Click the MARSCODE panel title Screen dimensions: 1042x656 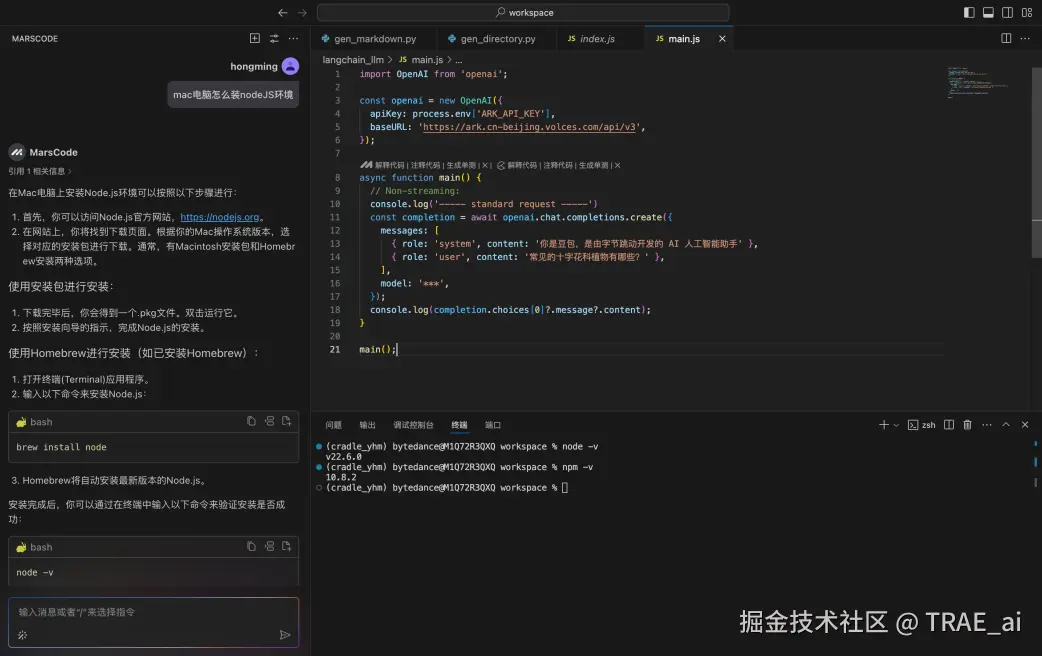point(35,39)
